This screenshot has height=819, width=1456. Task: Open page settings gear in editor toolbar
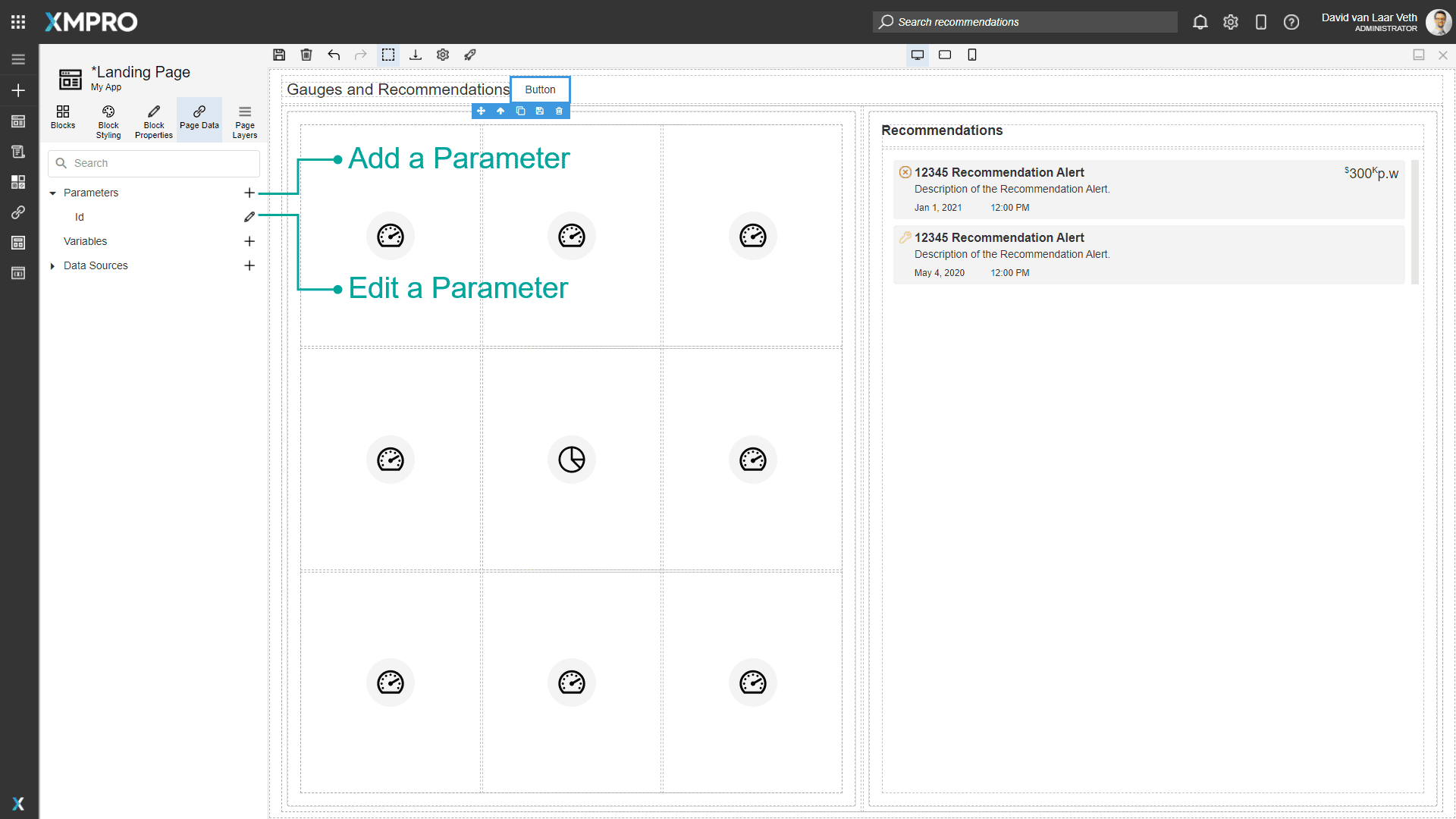(443, 55)
